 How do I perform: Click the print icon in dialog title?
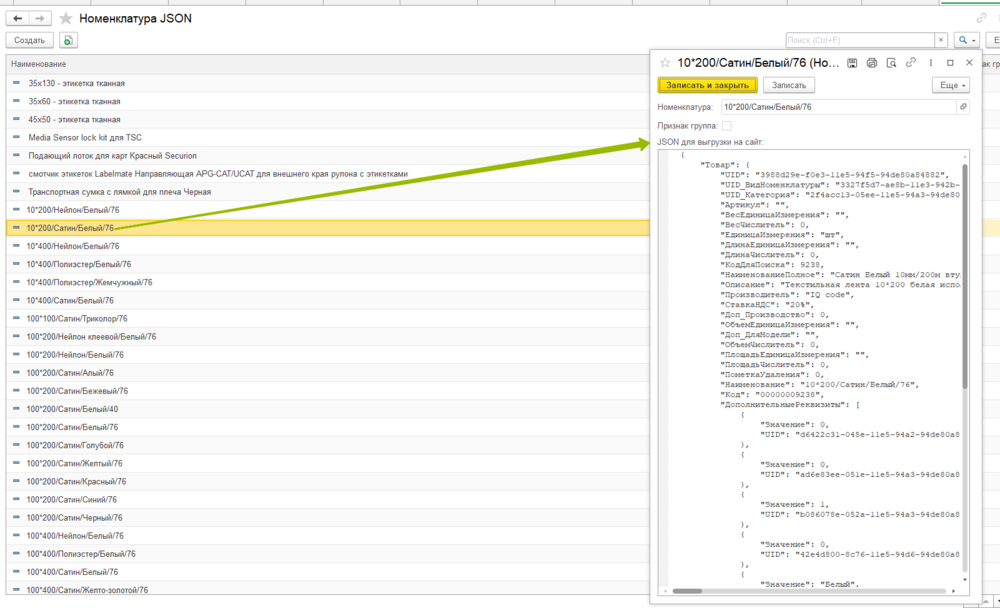(872, 62)
